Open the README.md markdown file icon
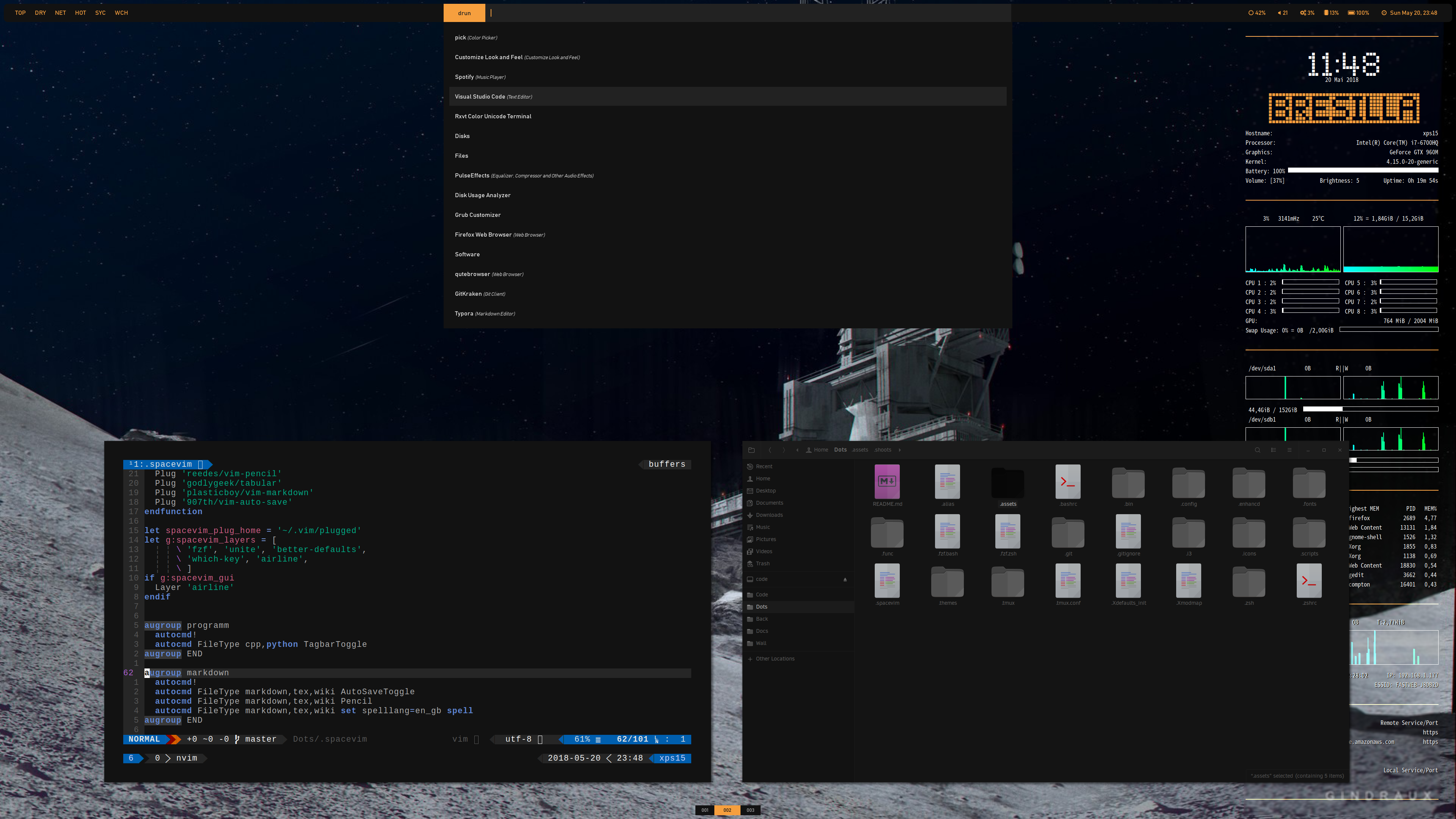1456x819 pixels. click(887, 482)
